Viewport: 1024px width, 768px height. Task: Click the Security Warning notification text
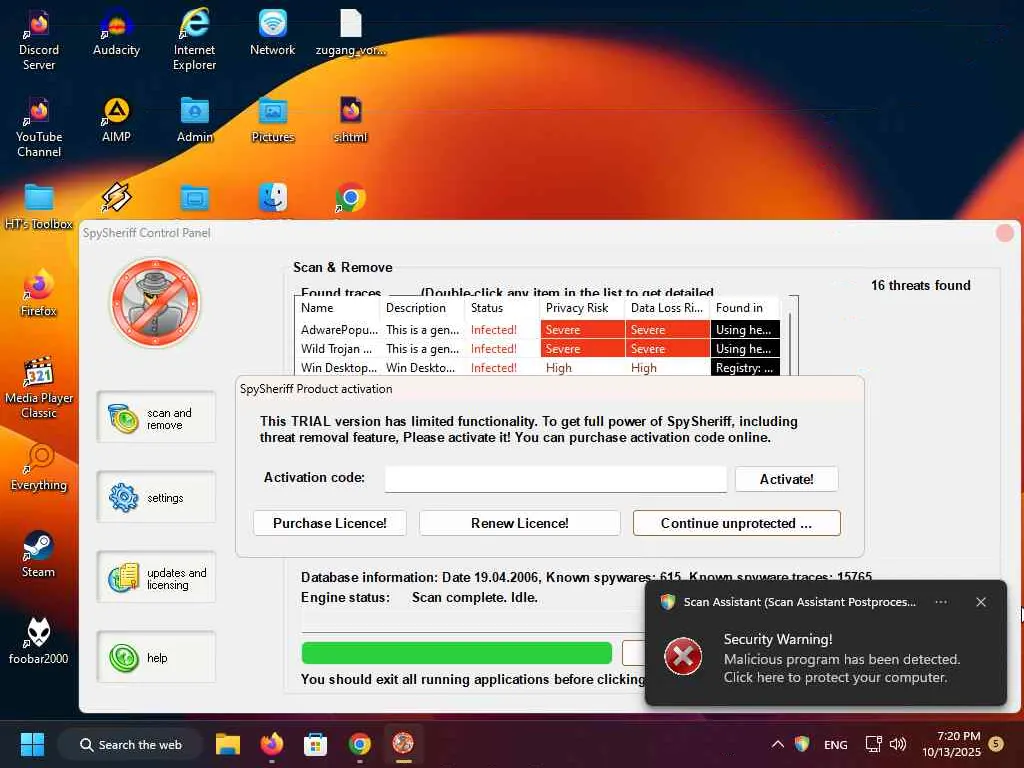point(842,658)
